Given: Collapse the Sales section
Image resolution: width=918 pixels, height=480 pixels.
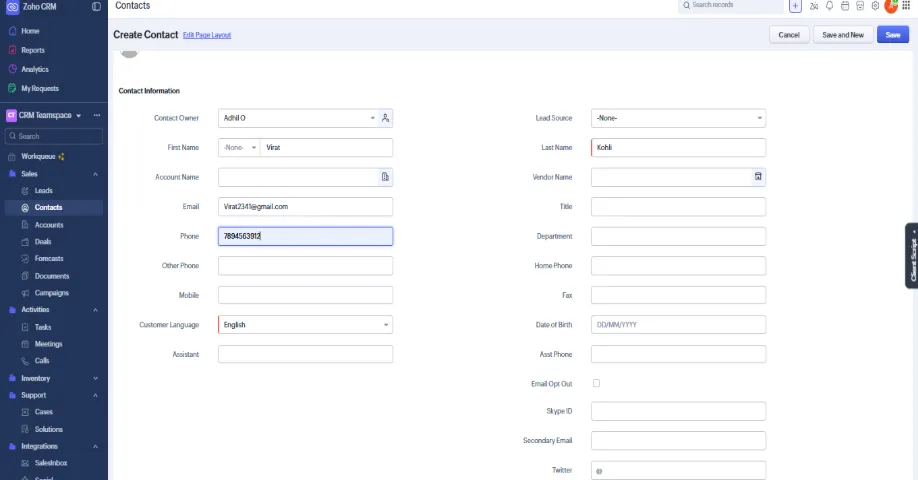Looking at the screenshot, I should pyautogui.click(x=95, y=174).
